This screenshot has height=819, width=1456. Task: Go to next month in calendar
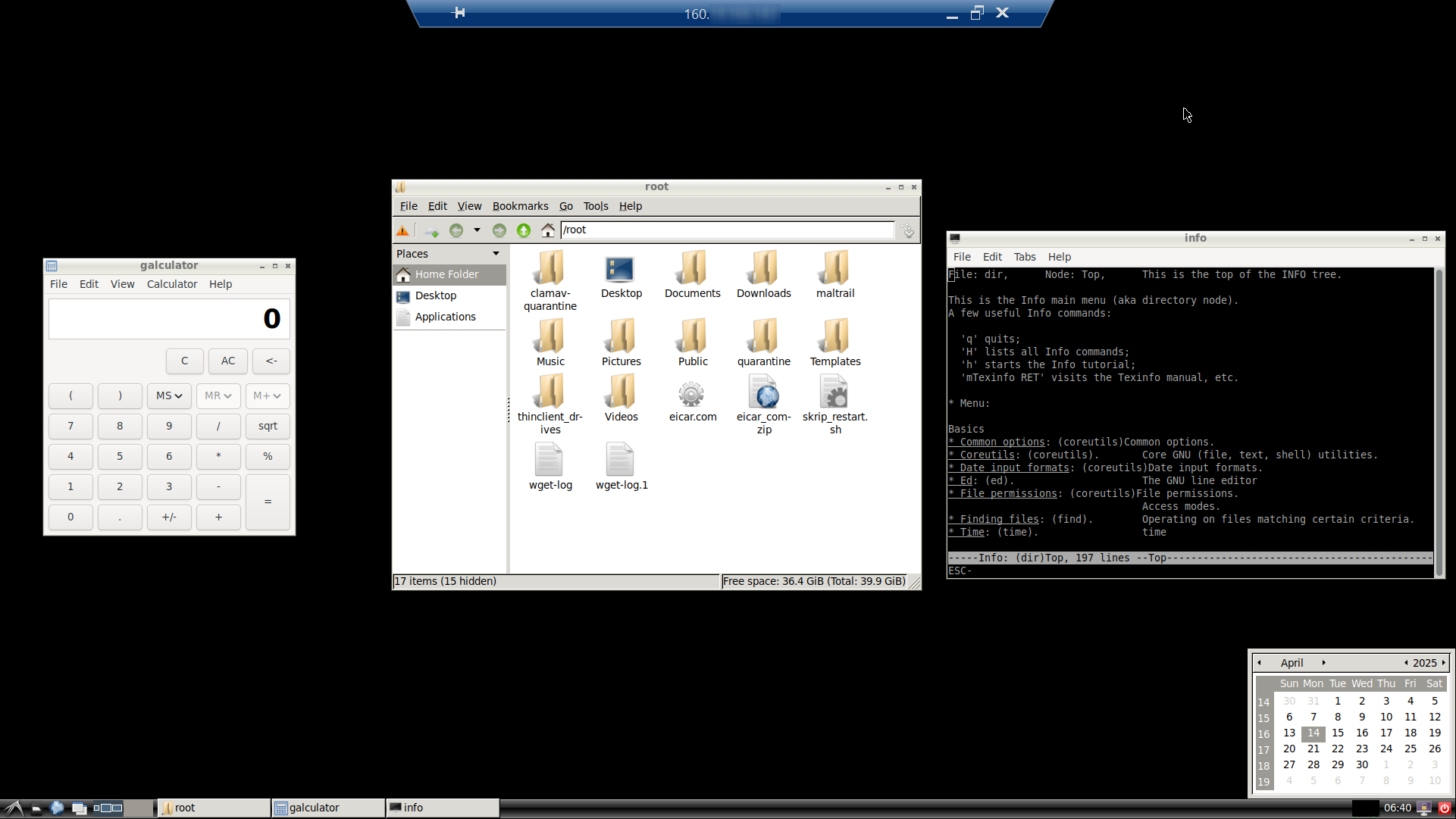coord(1324,663)
